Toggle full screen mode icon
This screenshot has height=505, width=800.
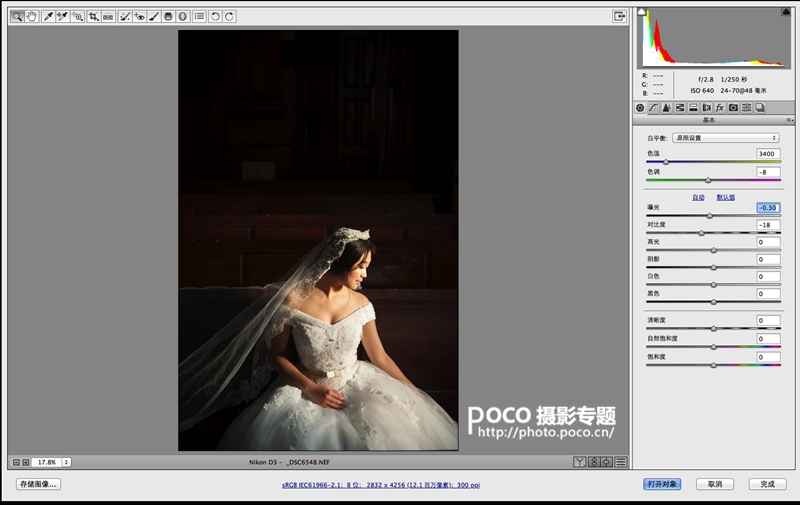tap(619, 16)
